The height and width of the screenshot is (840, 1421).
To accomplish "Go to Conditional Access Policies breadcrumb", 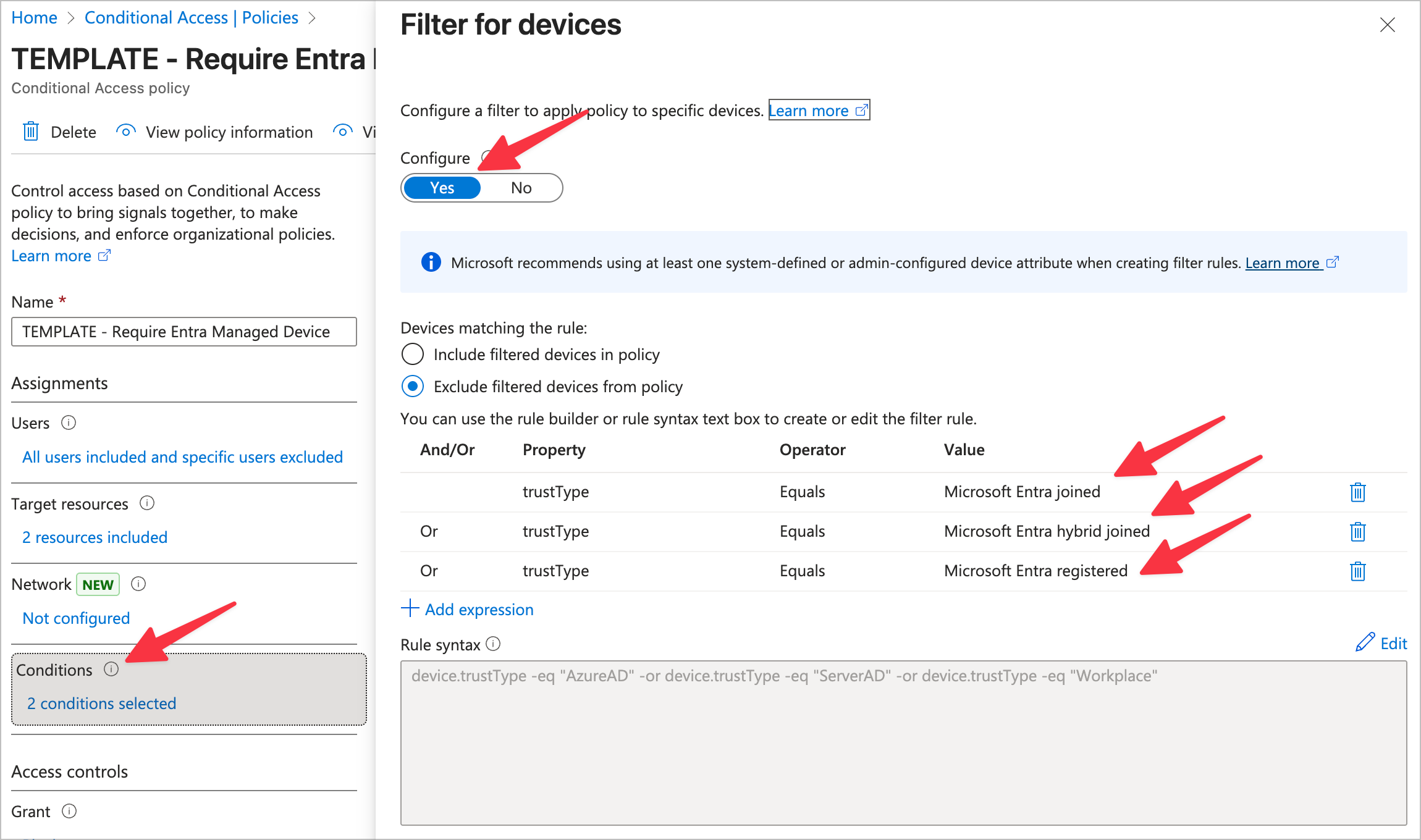I will 191,18.
